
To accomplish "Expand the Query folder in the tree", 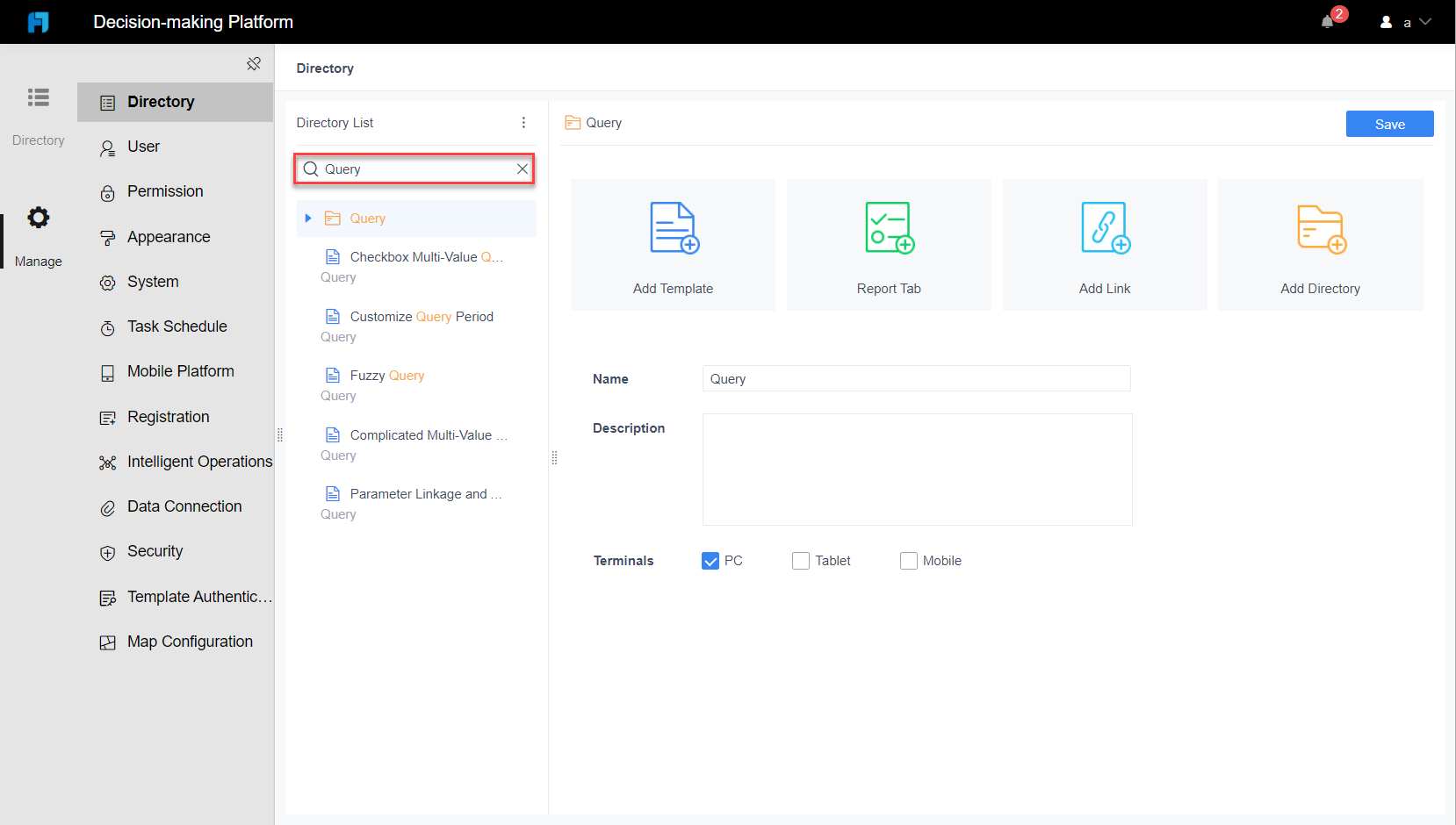I will pyautogui.click(x=308, y=218).
